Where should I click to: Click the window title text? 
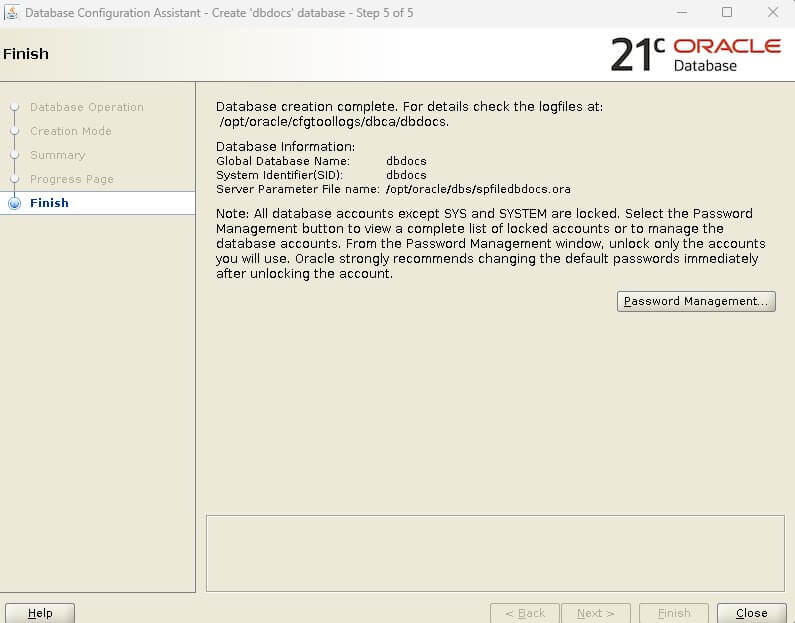point(219,13)
